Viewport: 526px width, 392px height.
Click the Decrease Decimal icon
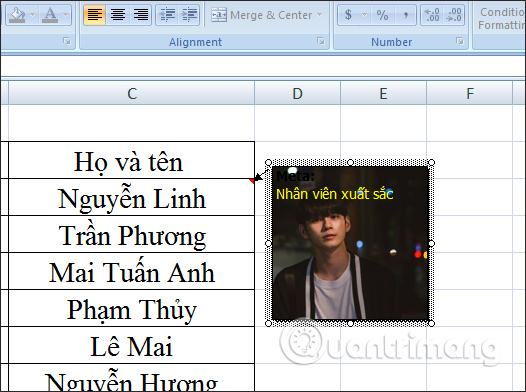point(454,15)
